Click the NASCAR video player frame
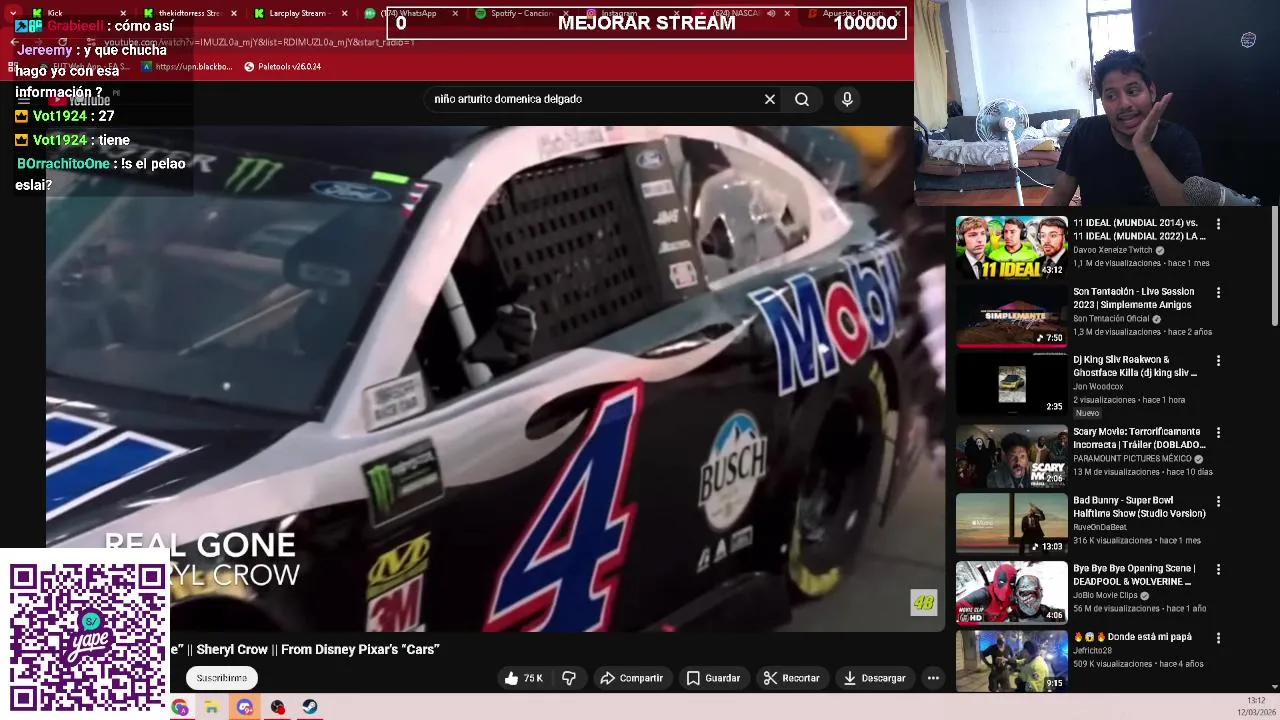The image size is (1280, 720). (495, 378)
